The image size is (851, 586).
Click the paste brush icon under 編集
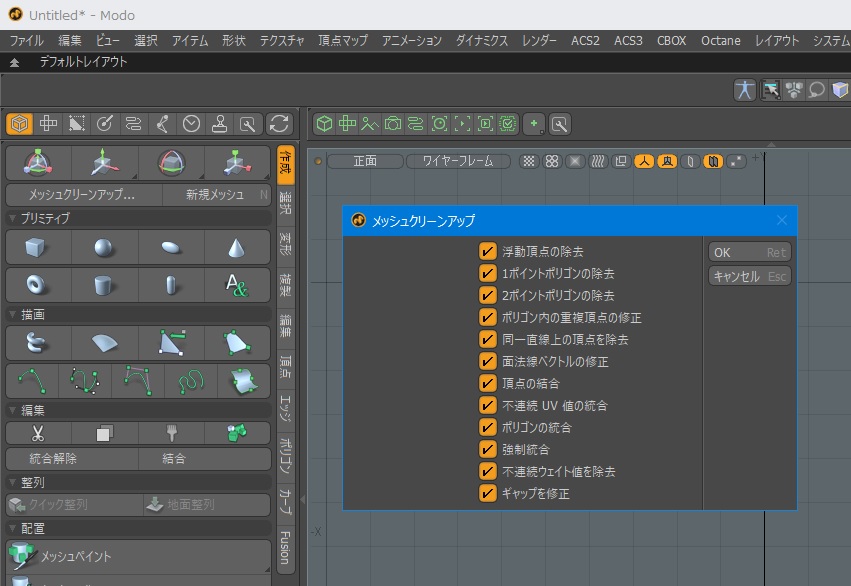[172, 434]
